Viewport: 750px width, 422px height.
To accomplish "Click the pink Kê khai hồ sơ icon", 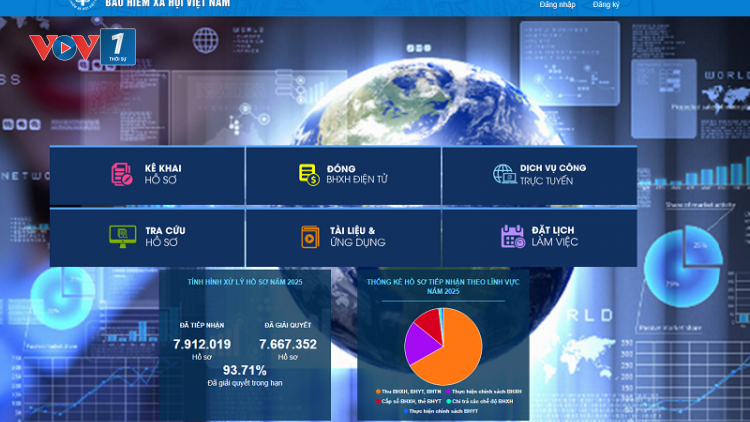I will click(x=121, y=174).
